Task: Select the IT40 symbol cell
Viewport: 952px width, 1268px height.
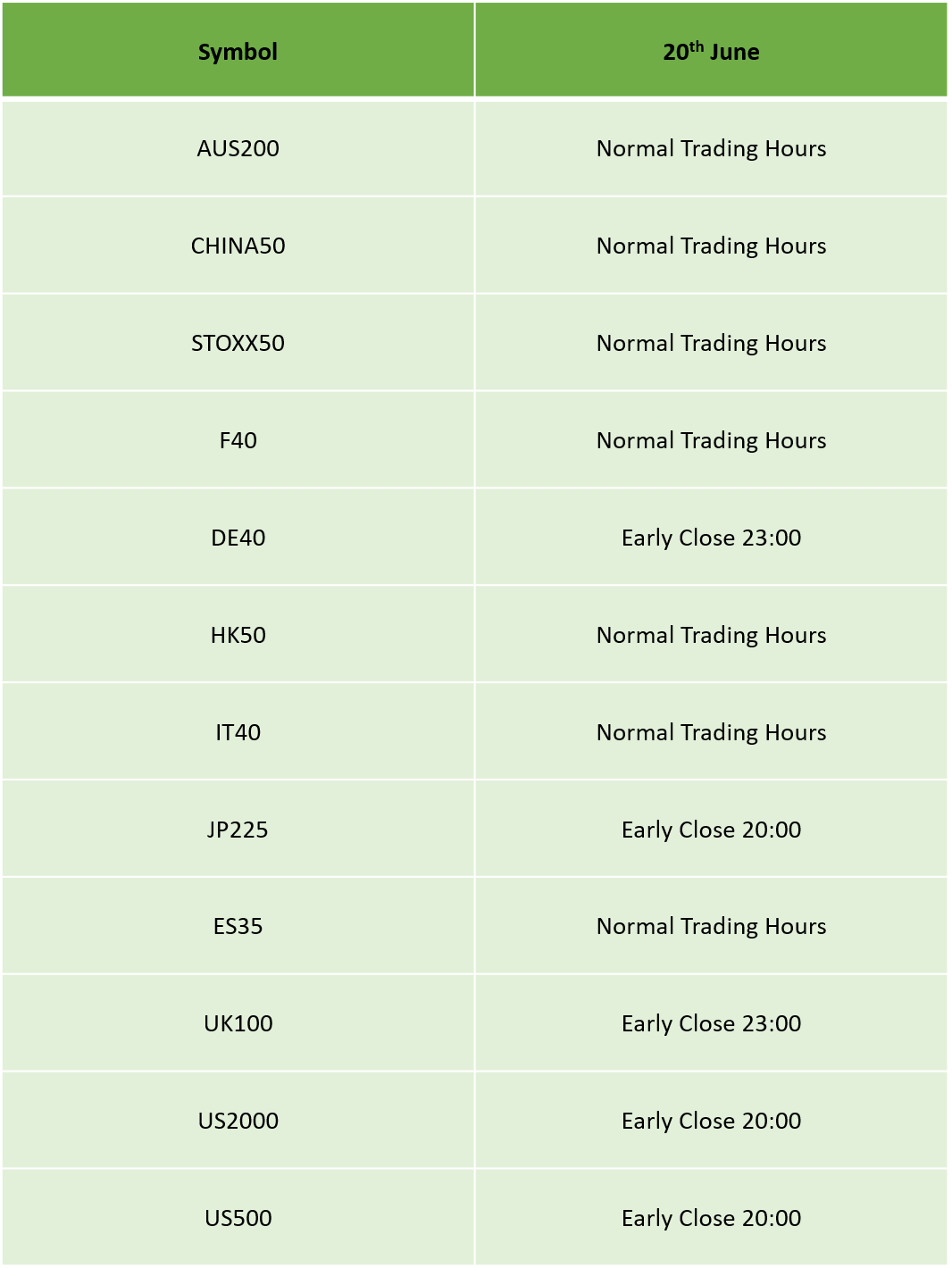Action: (238, 732)
